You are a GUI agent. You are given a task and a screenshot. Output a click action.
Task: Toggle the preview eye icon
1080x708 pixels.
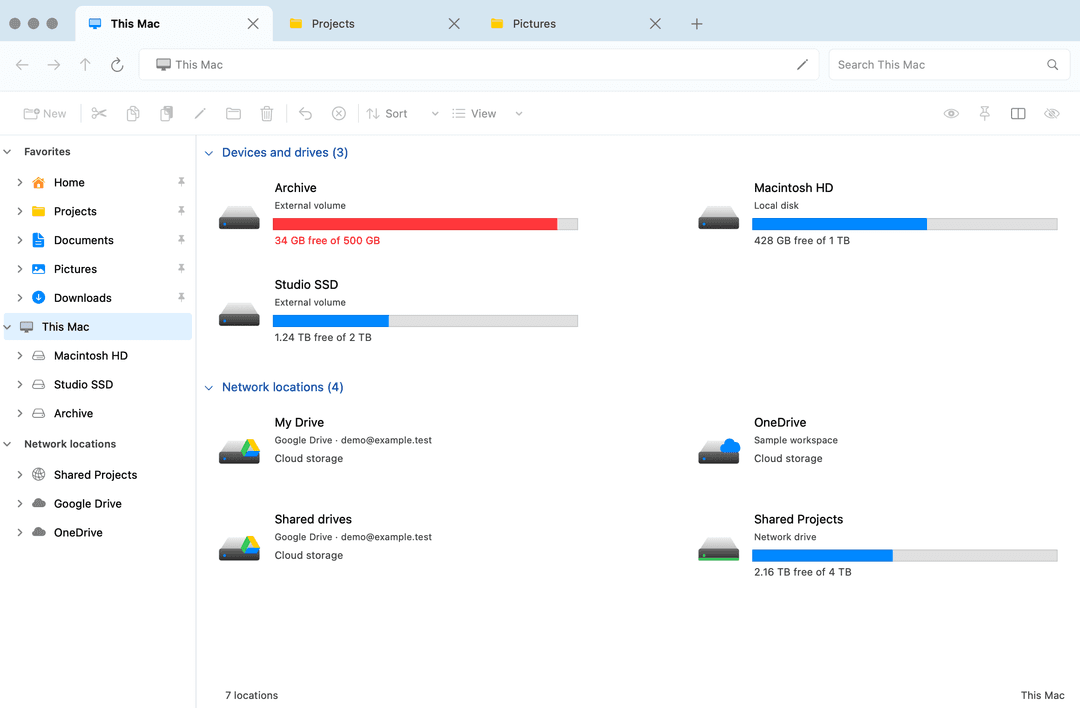[951, 114]
